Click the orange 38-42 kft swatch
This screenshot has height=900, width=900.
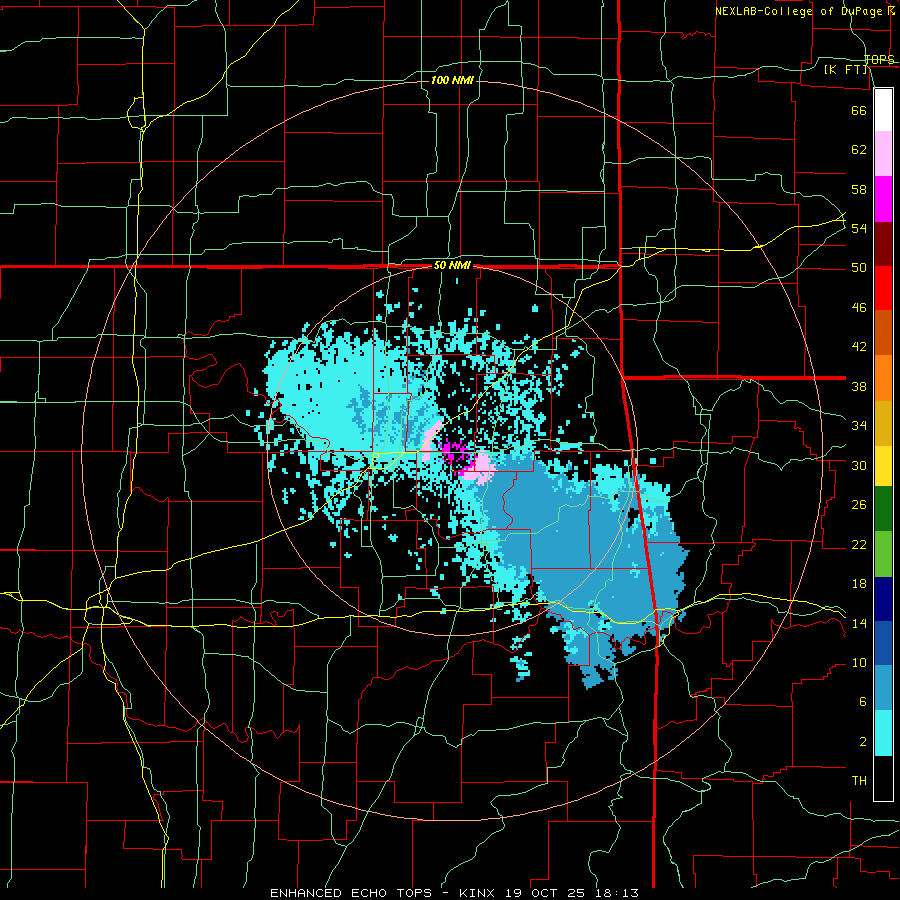coord(883,378)
